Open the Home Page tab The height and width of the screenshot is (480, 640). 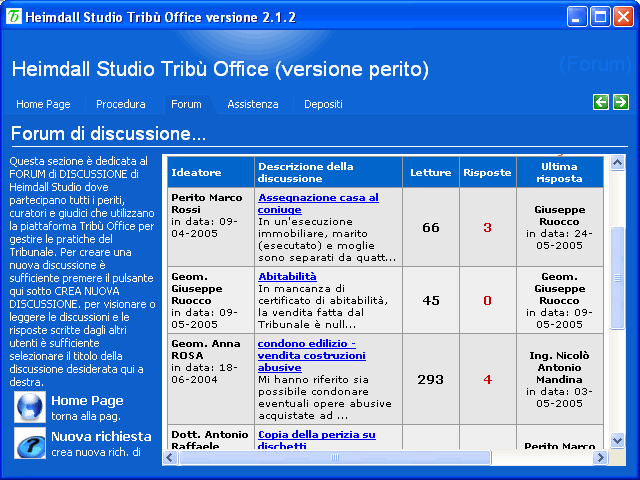click(43, 104)
